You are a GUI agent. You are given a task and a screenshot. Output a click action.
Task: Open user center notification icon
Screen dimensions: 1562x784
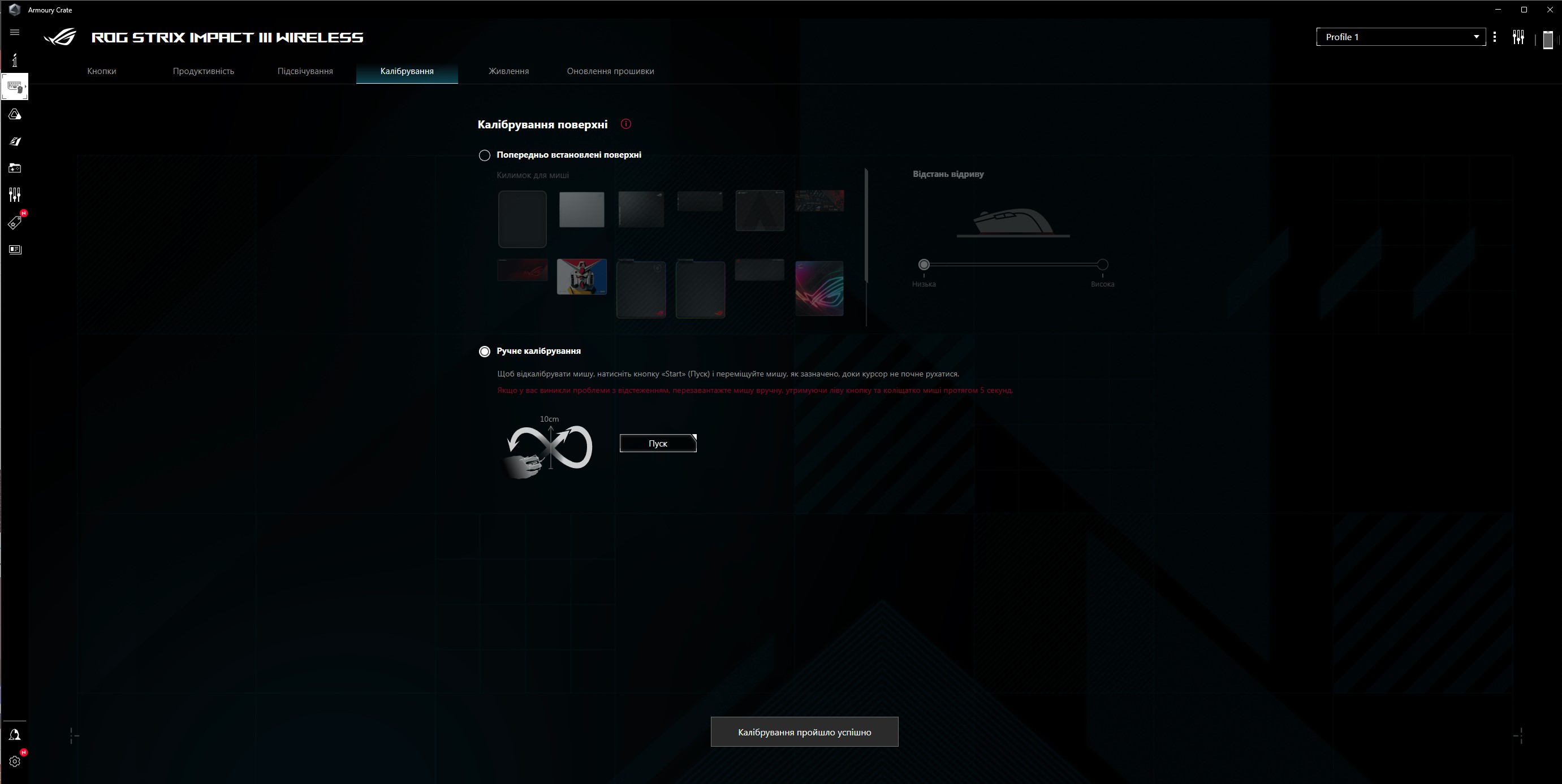[15, 735]
